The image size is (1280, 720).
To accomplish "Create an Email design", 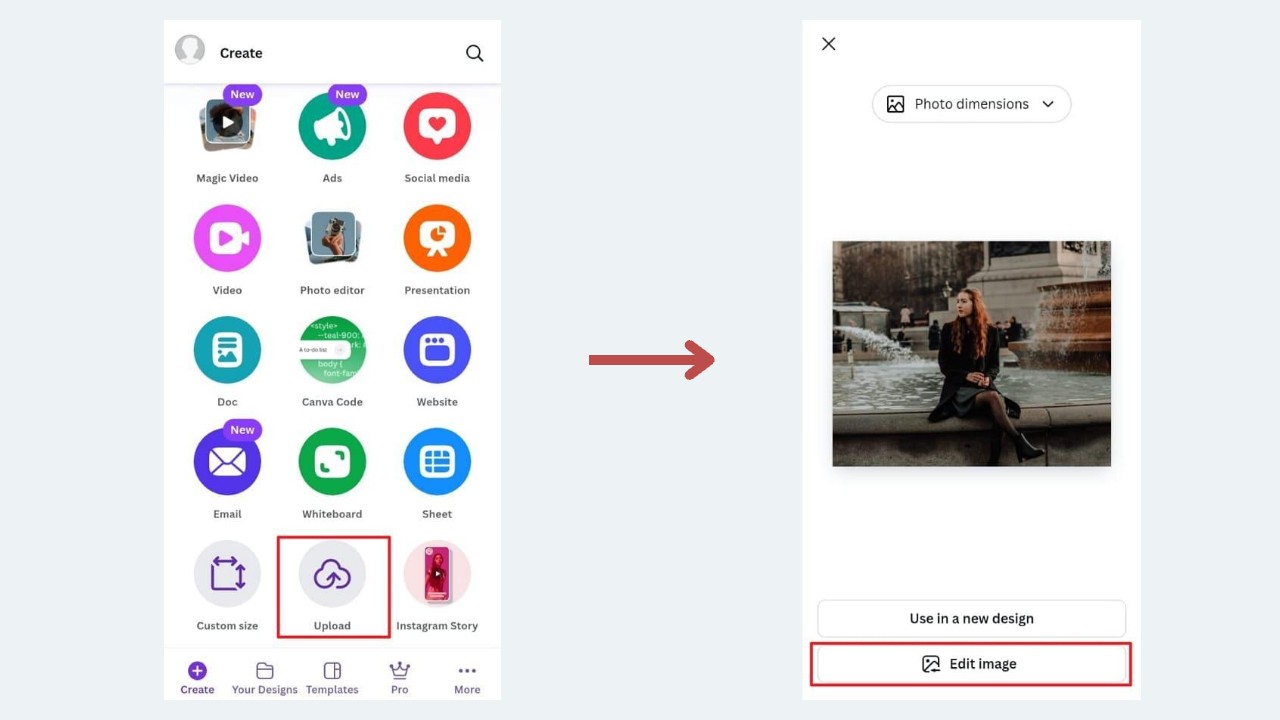I will tap(227, 462).
